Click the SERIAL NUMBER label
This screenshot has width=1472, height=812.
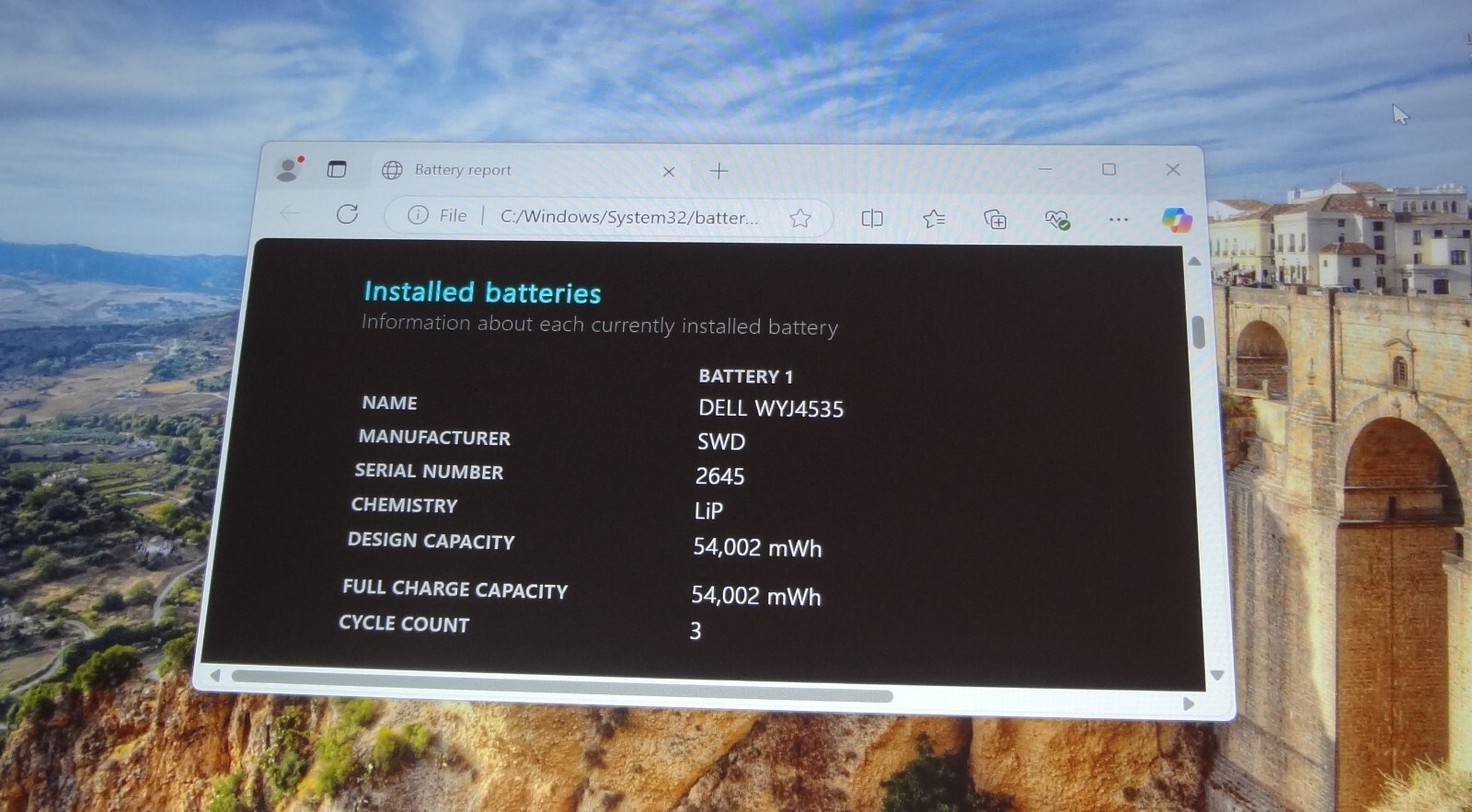tap(429, 471)
